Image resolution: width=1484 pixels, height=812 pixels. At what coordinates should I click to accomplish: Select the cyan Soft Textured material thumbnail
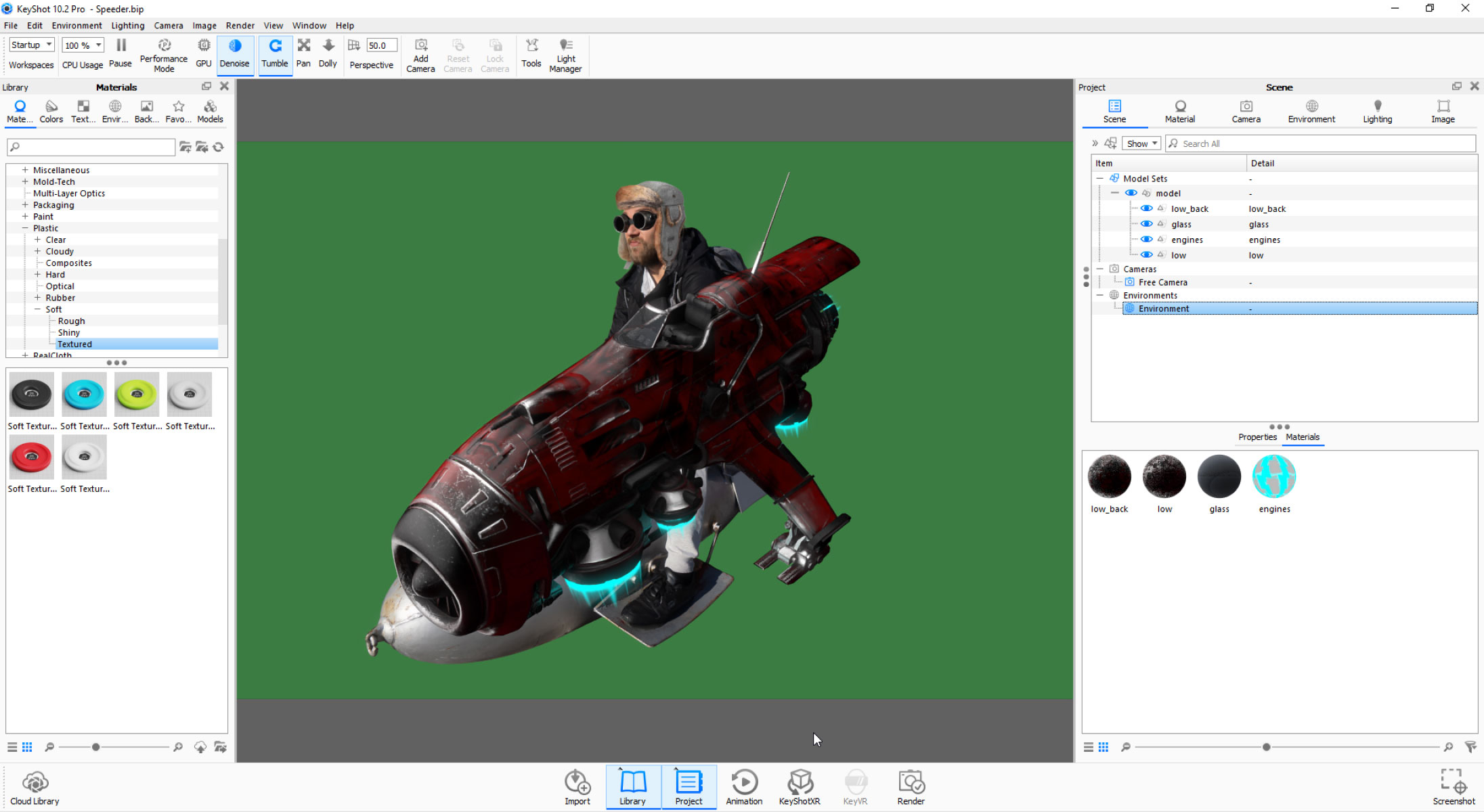click(x=84, y=394)
